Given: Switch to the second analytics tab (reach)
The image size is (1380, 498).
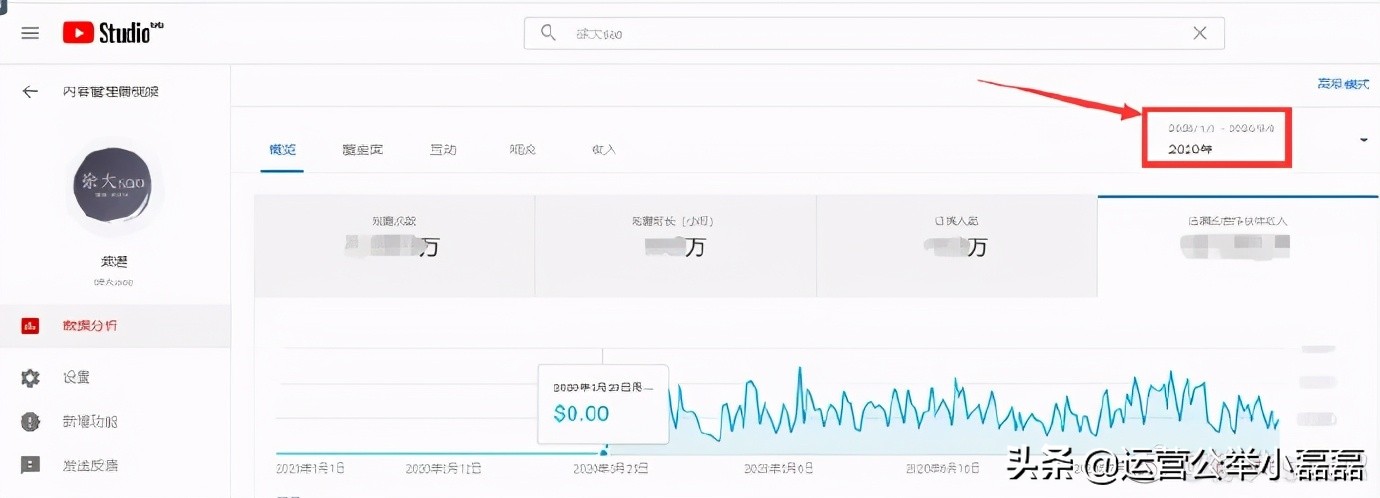Looking at the screenshot, I should click(362, 149).
